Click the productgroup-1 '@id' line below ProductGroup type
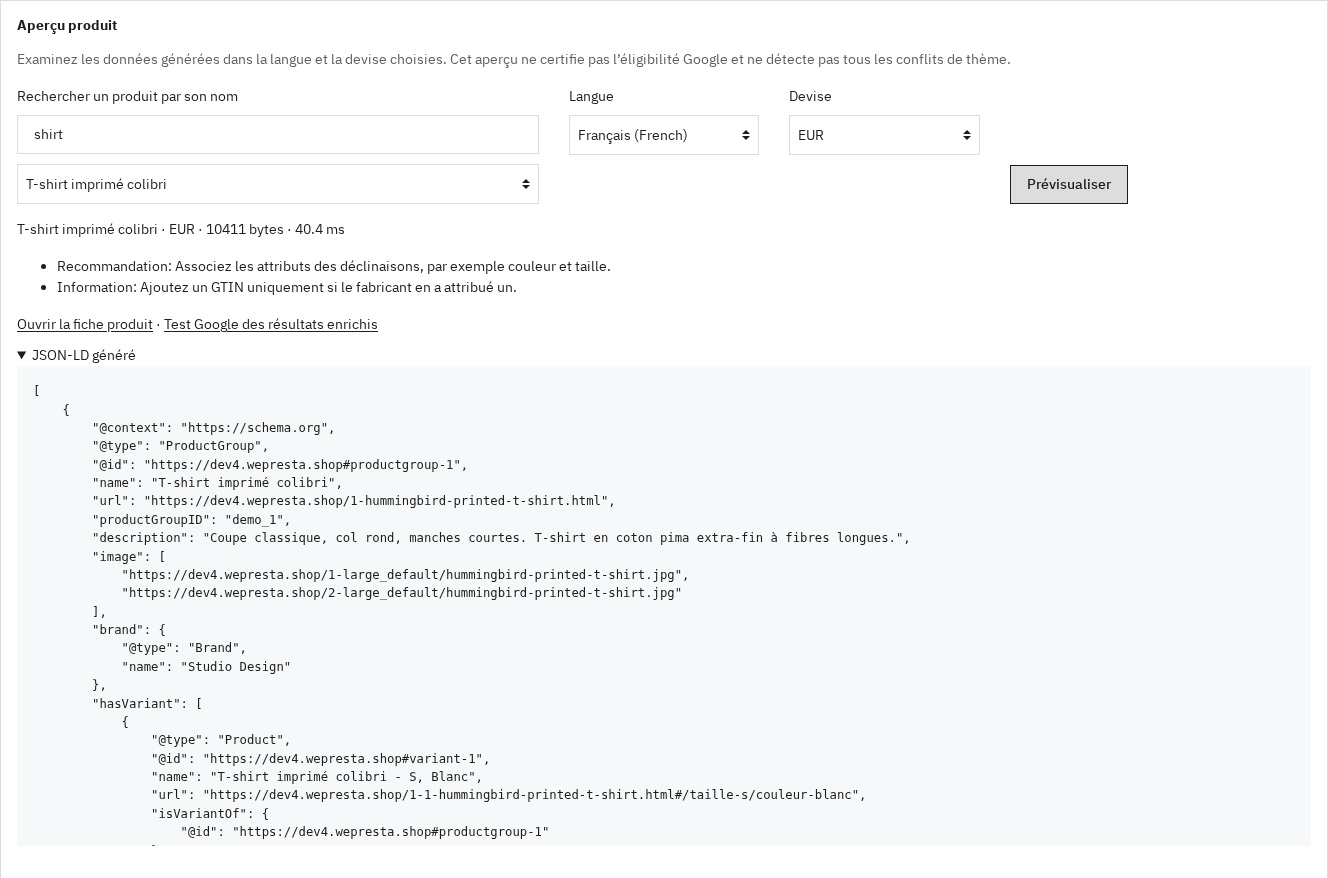 click(280, 465)
